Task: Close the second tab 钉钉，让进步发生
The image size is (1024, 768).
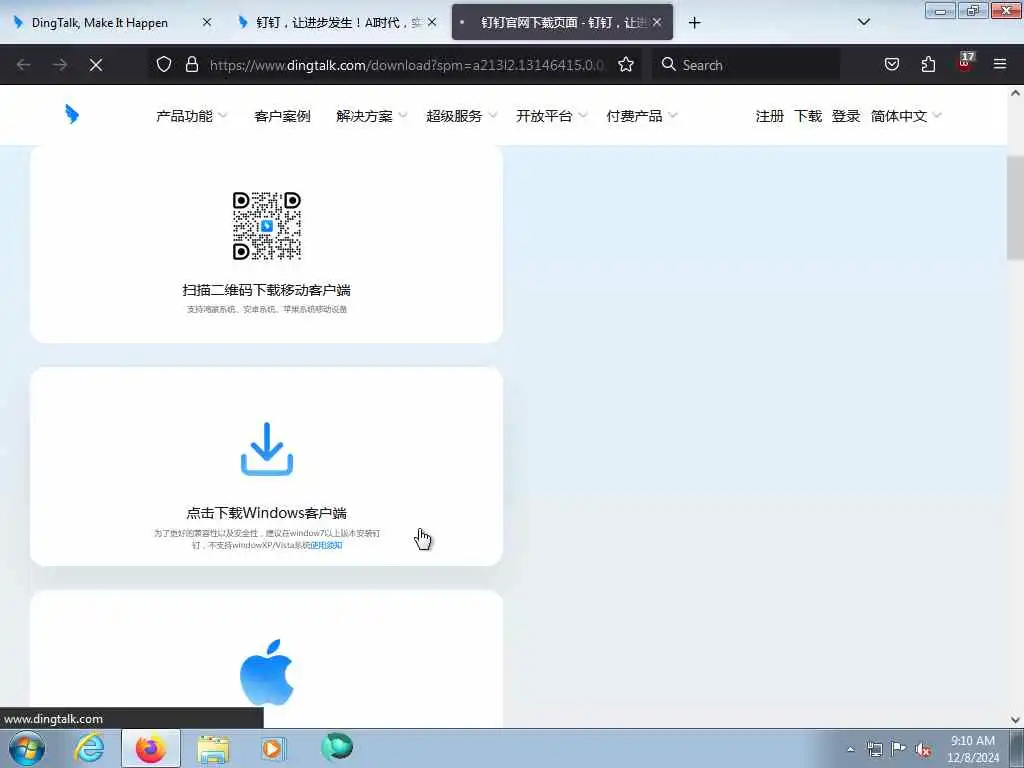Action: pos(432,22)
